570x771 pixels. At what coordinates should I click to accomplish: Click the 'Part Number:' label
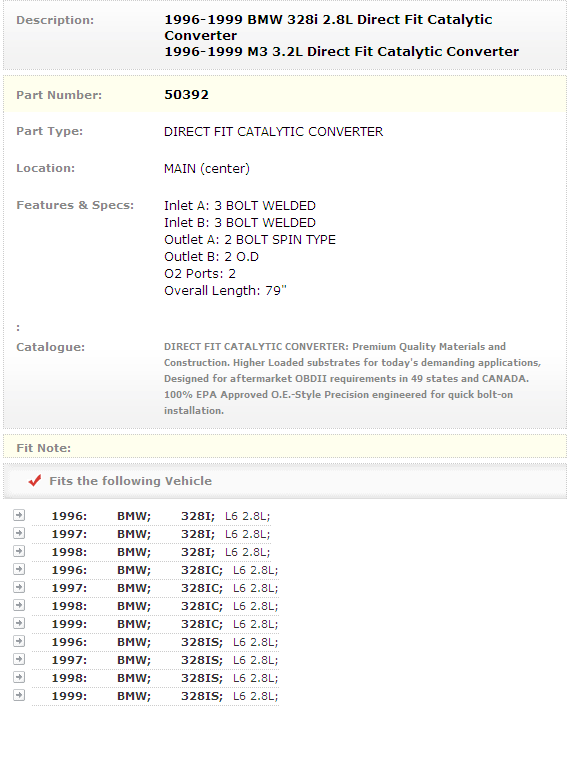click(x=59, y=95)
